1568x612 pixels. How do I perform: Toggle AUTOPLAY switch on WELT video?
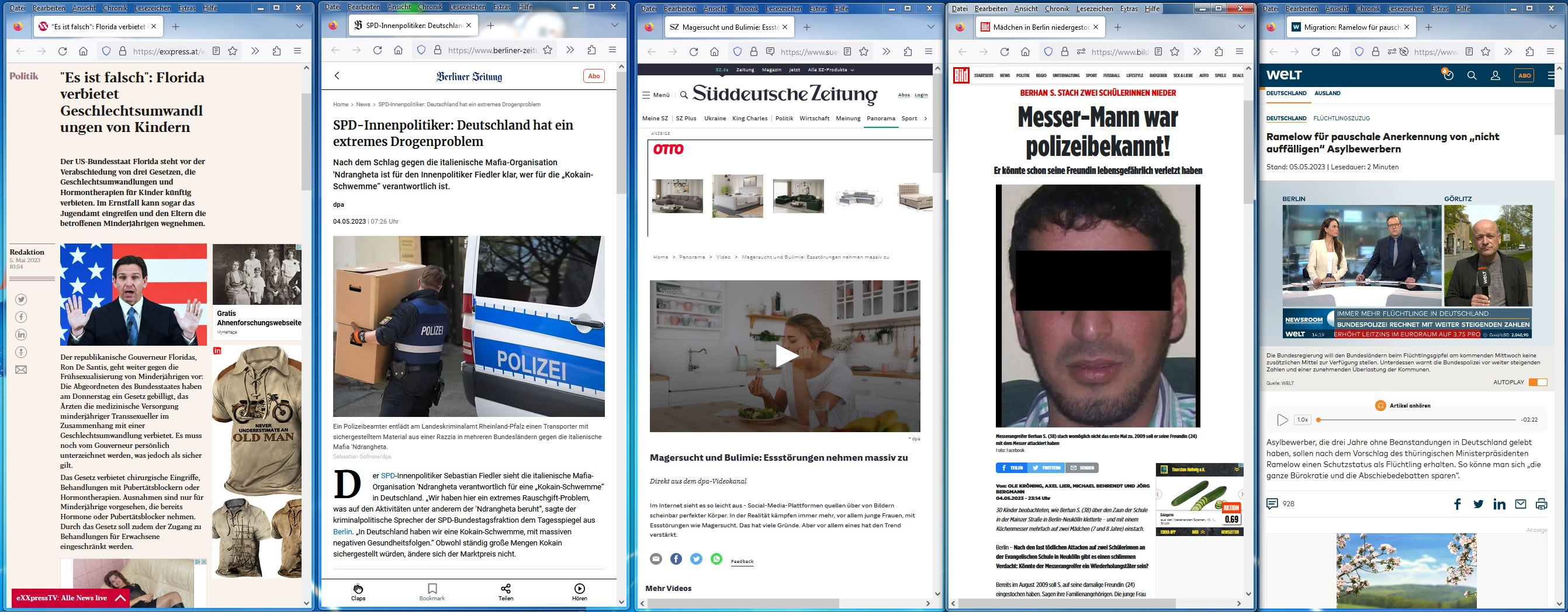tap(1538, 382)
